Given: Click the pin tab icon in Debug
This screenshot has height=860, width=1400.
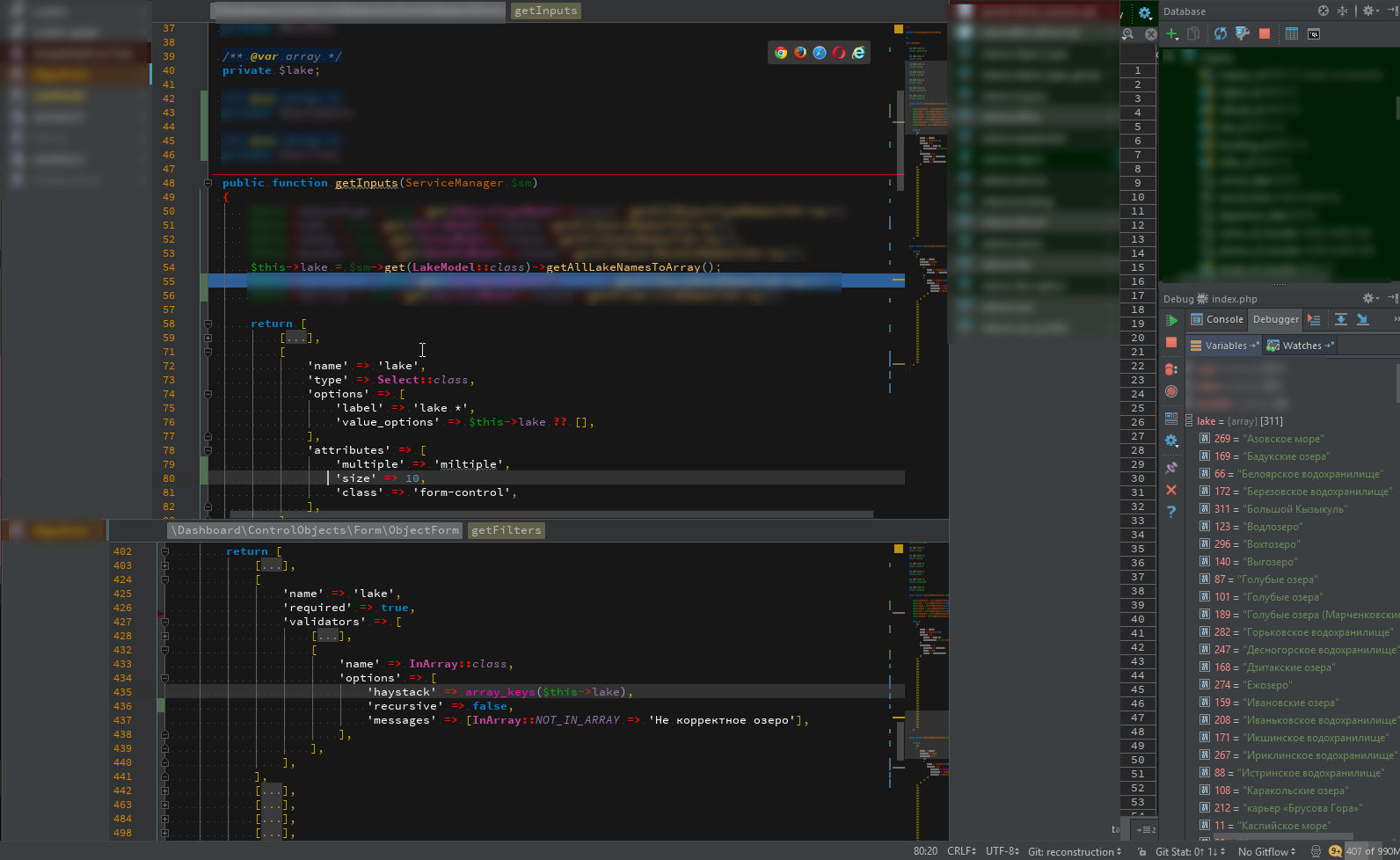Looking at the screenshot, I should click(1171, 468).
